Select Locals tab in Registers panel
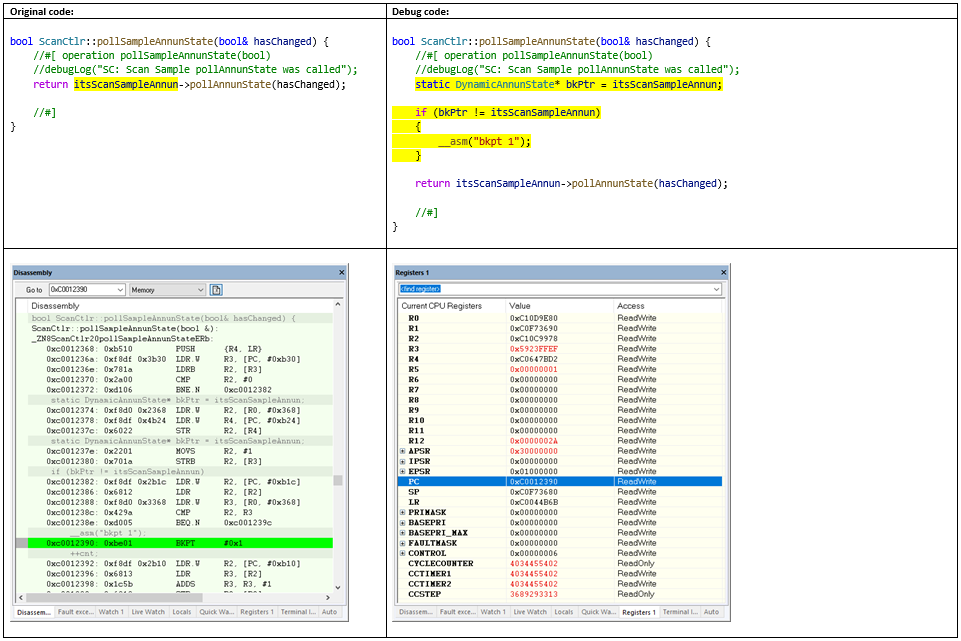 tap(563, 612)
